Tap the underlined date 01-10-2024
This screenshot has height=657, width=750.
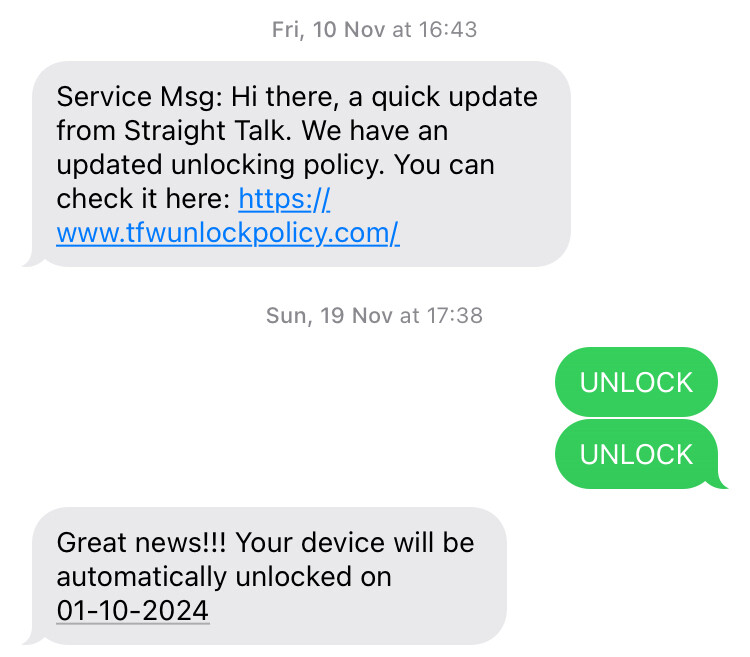click(133, 611)
